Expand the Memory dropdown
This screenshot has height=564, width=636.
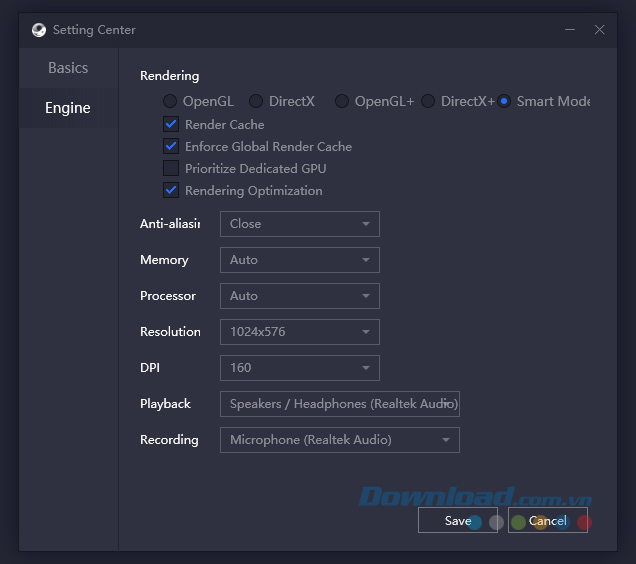tap(300, 260)
